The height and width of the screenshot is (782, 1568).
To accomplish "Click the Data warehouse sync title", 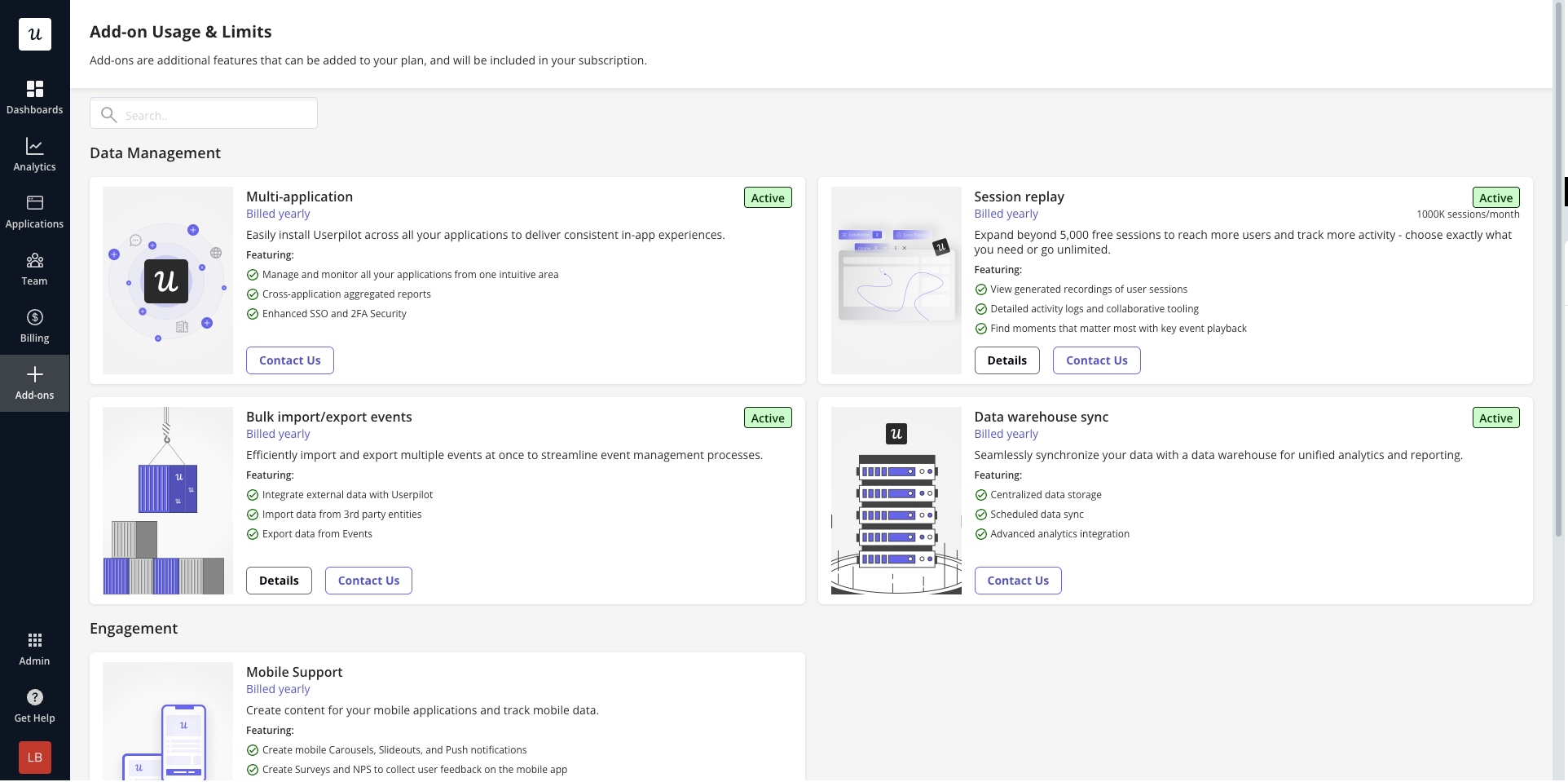I will 1042,417.
